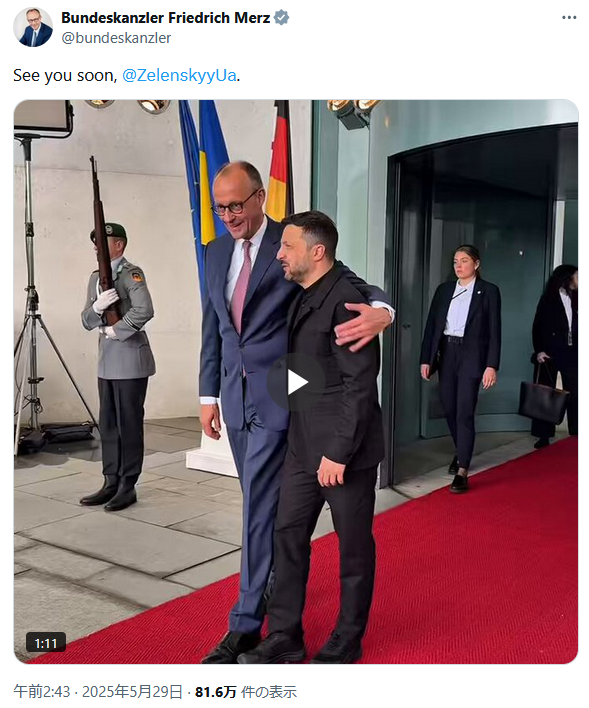Open the 81.6万 件の表示 view count
Viewport: 589px width, 708px height.
pos(246,692)
